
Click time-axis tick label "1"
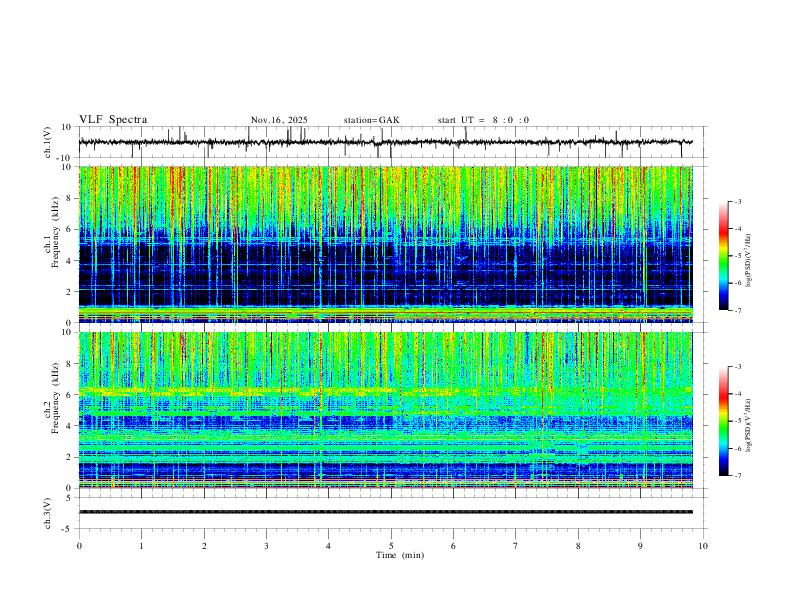click(141, 546)
